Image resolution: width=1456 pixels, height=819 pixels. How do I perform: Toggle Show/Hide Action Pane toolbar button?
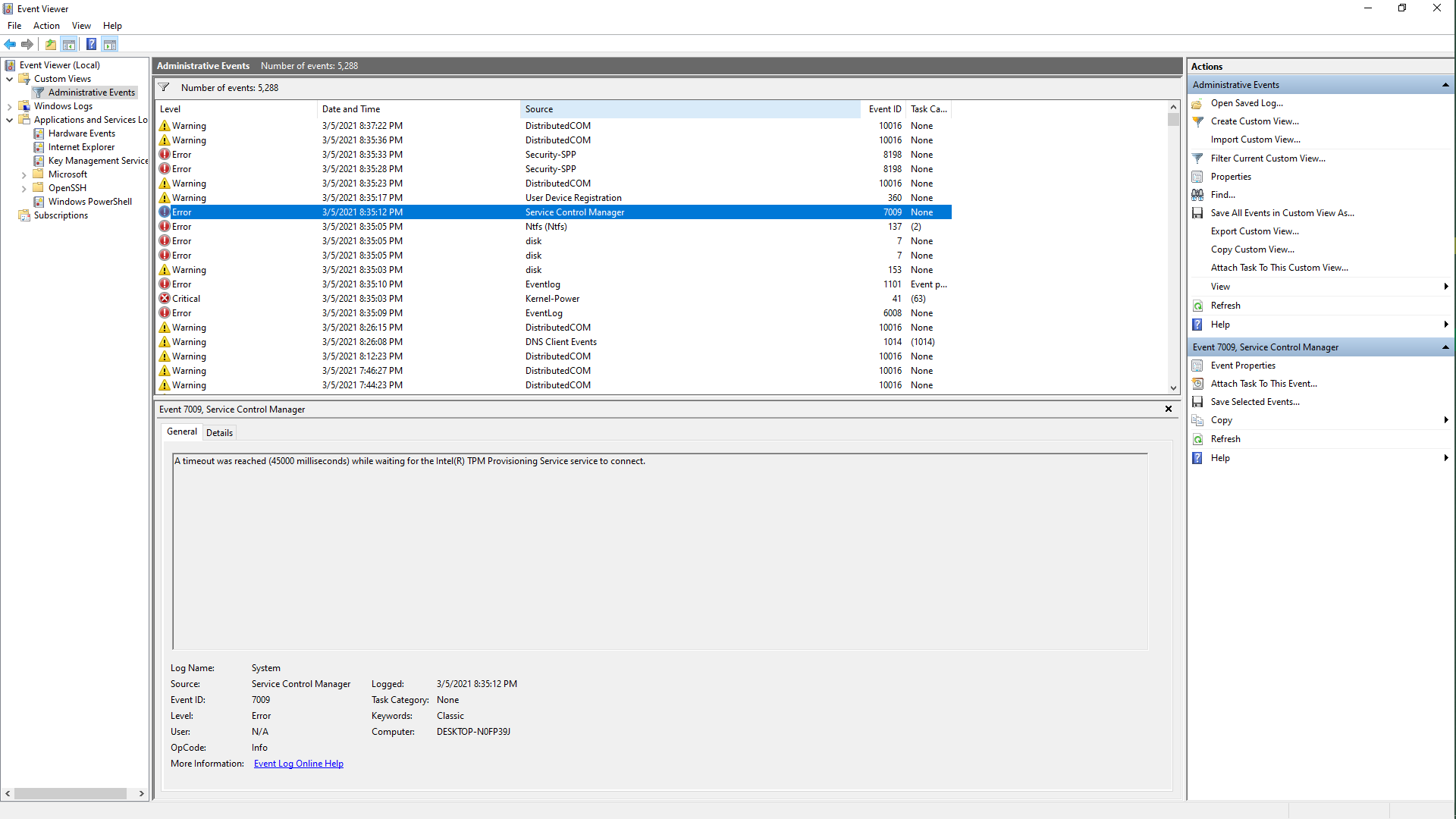point(110,44)
